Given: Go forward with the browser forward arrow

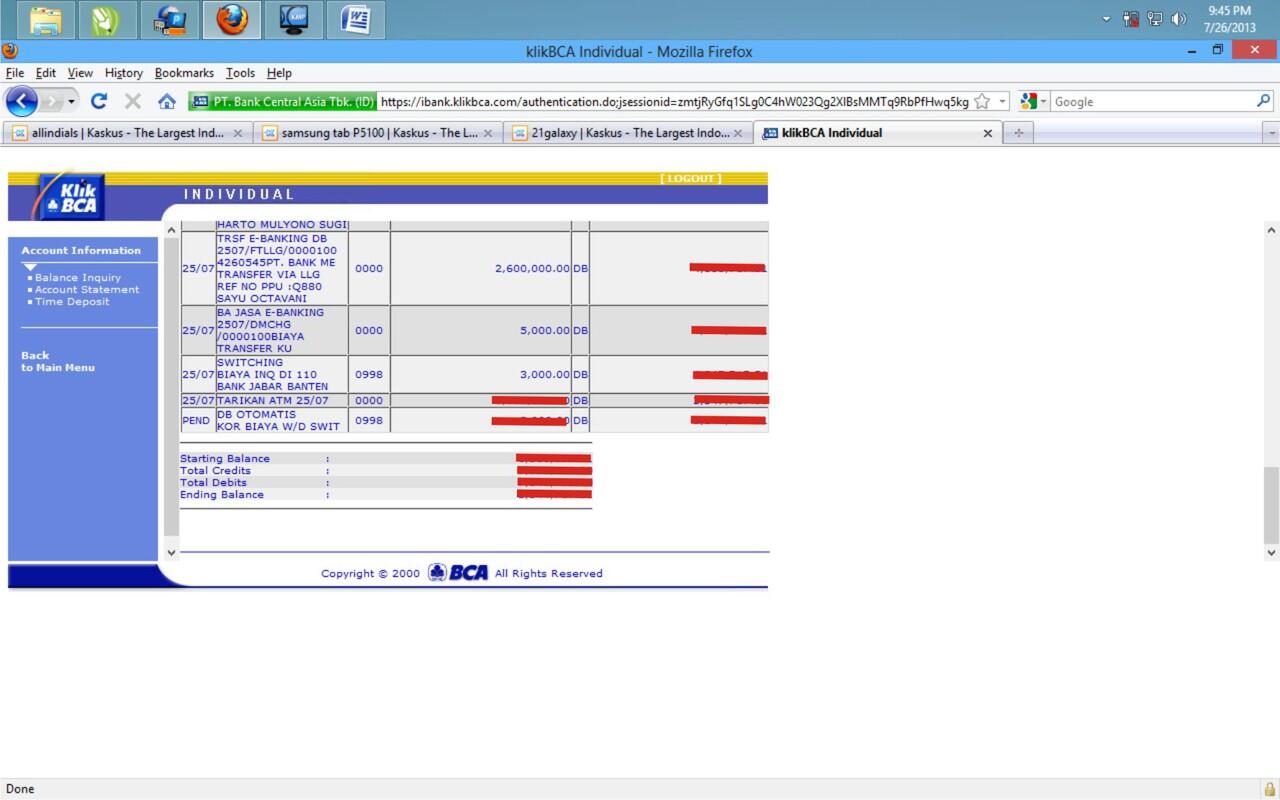Looking at the screenshot, I should [x=52, y=101].
